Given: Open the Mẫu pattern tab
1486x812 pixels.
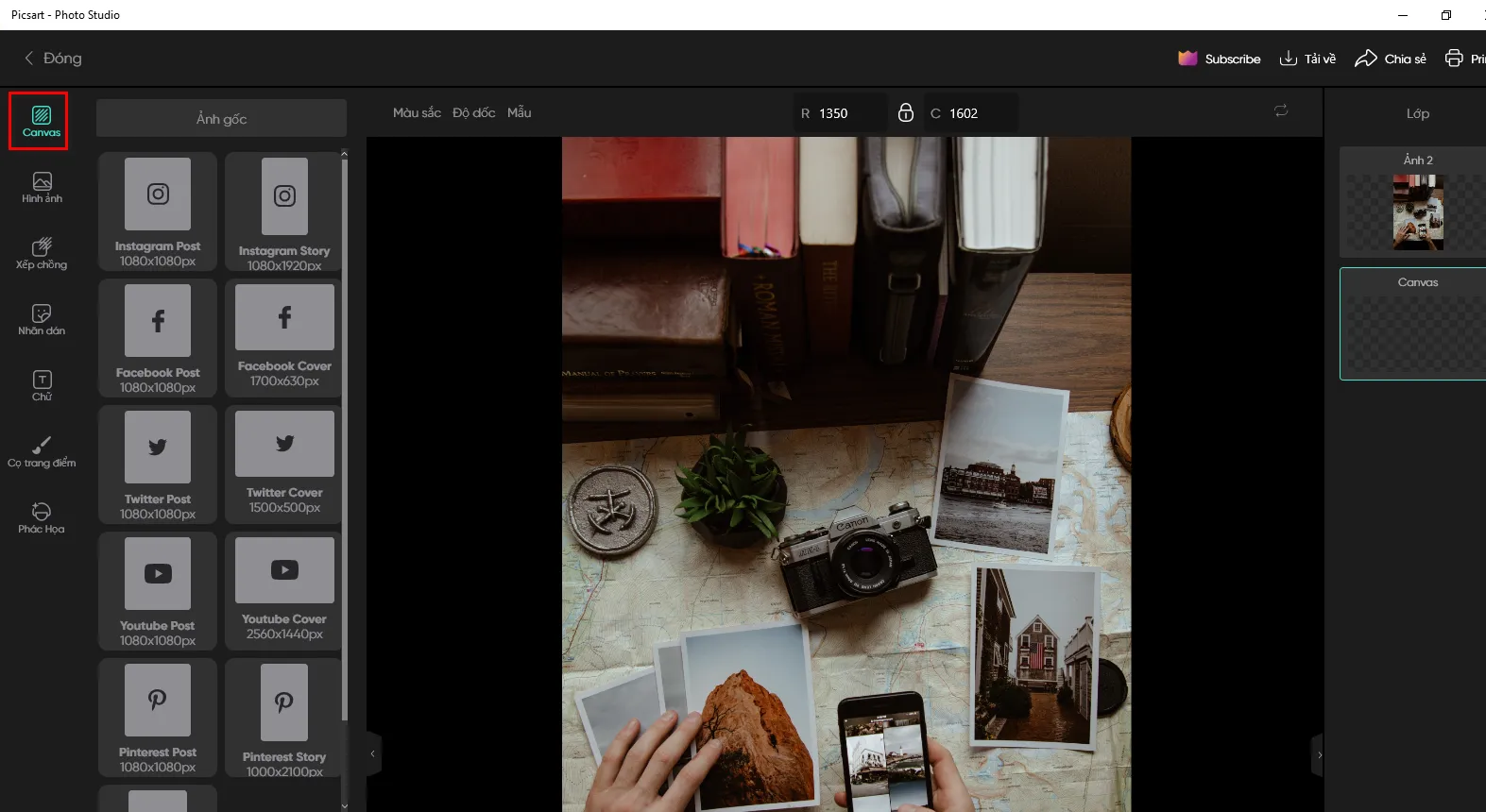Looking at the screenshot, I should [520, 112].
